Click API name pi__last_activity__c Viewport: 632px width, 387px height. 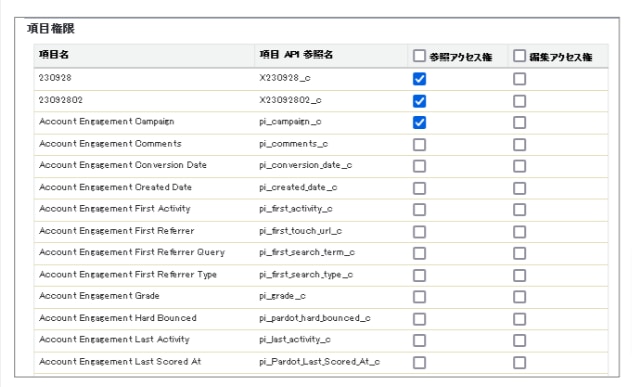pyautogui.click(x=295, y=340)
